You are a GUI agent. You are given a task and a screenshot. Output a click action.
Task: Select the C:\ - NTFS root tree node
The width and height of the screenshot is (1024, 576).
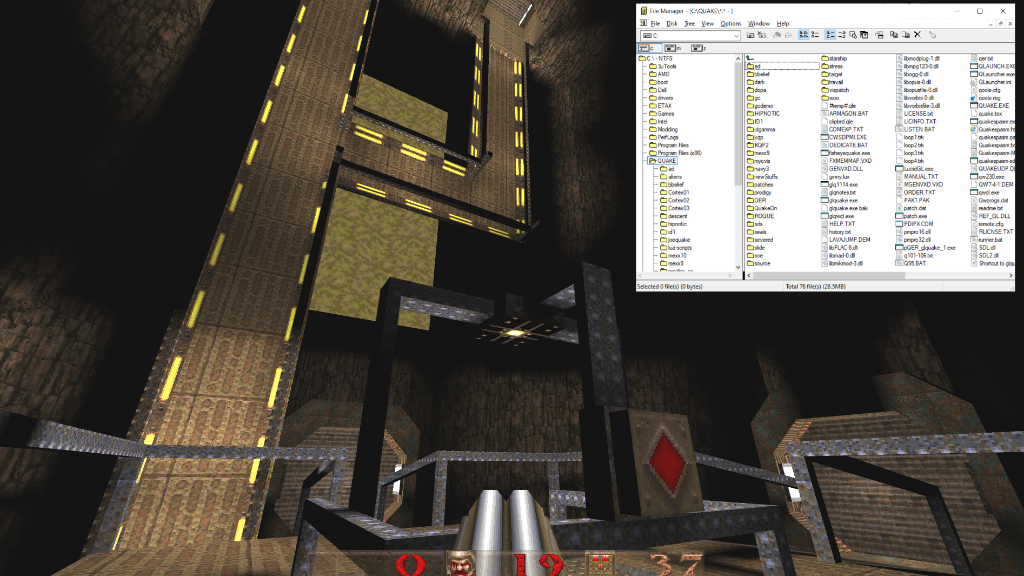click(656, 58)
